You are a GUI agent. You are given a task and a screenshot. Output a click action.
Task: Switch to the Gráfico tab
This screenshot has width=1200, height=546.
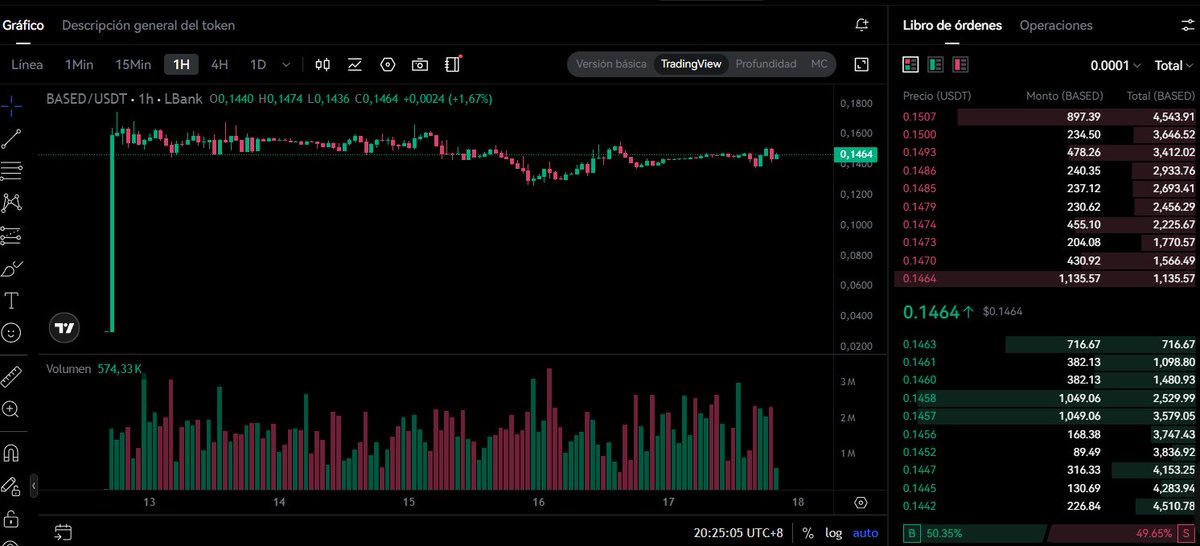(22, 25)
